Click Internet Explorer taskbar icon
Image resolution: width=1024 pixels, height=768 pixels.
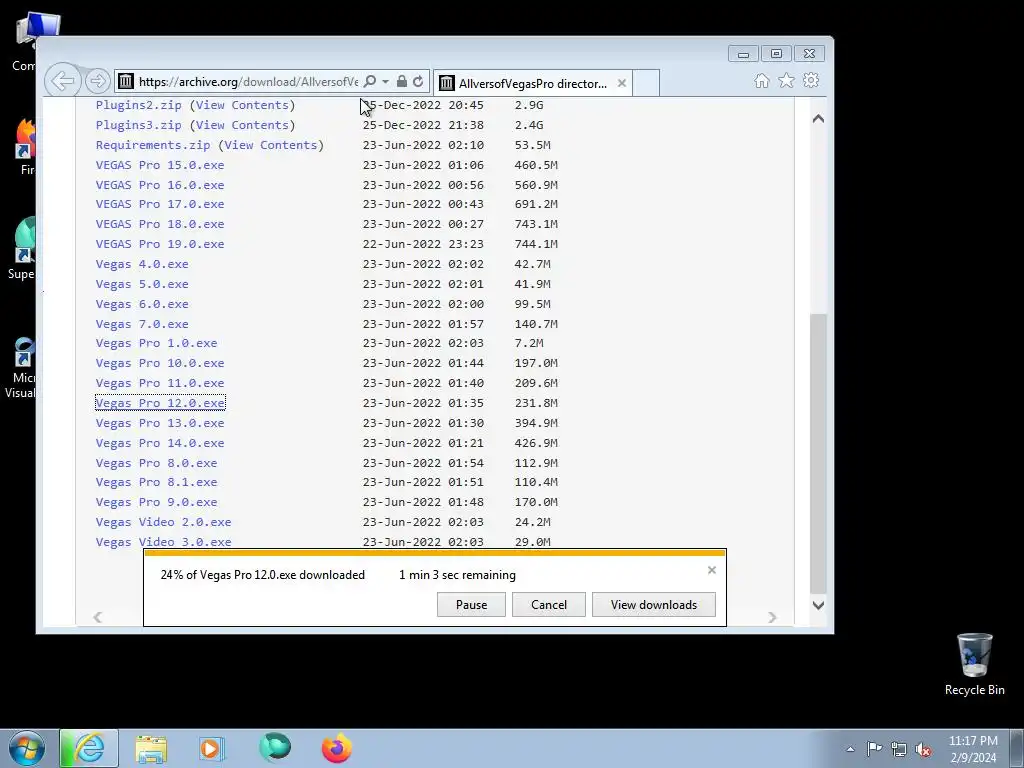click(x=89, y=748)
